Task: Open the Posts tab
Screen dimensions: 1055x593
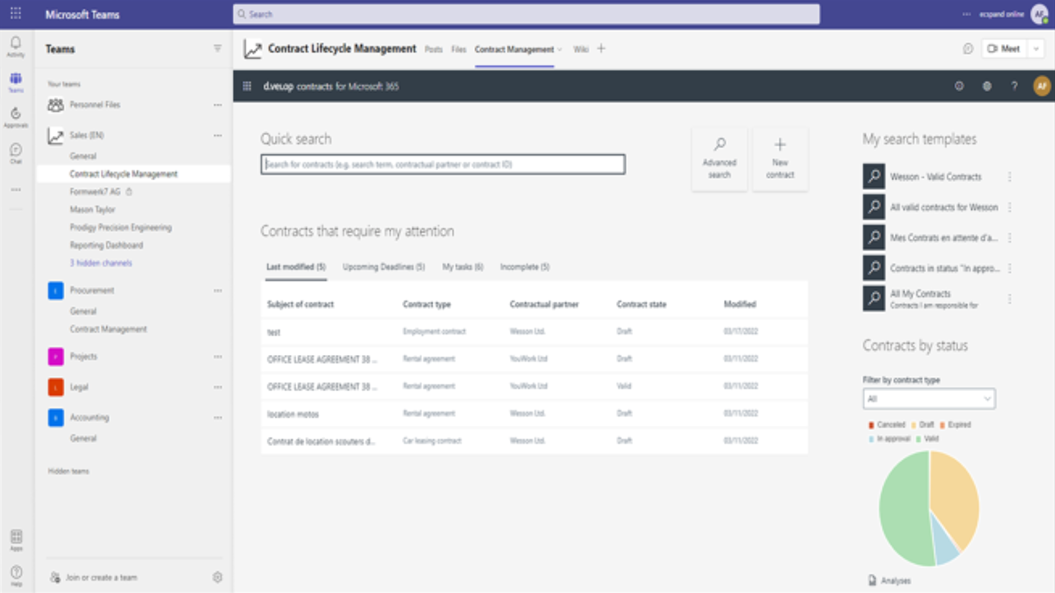Action: pyautogui.click(x=433, y=49)
